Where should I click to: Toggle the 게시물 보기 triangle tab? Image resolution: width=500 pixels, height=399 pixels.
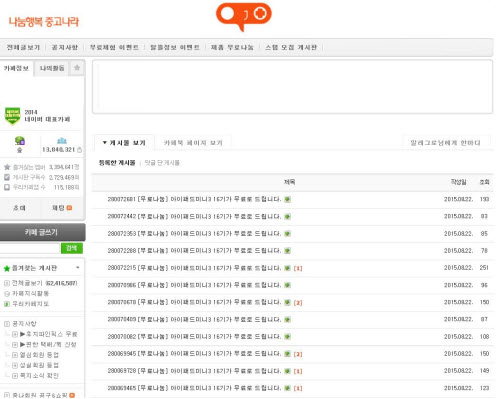pos(124,143)
